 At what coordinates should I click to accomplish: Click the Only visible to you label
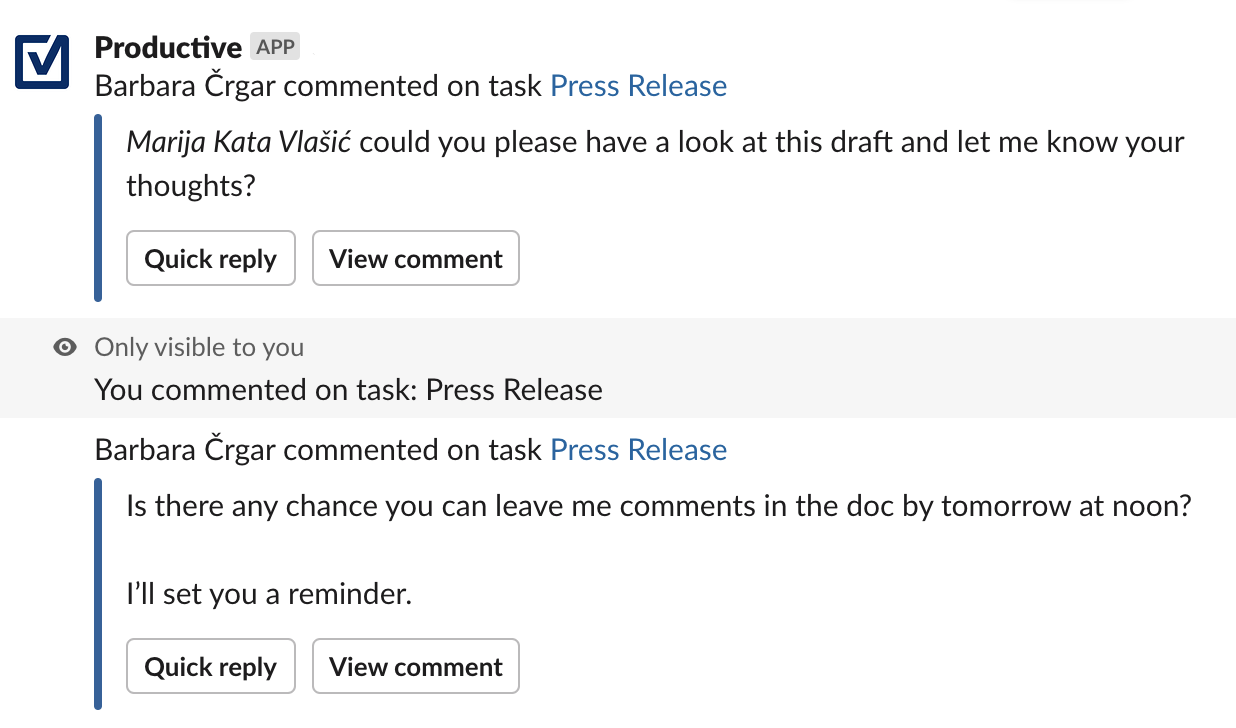[199, 347]
